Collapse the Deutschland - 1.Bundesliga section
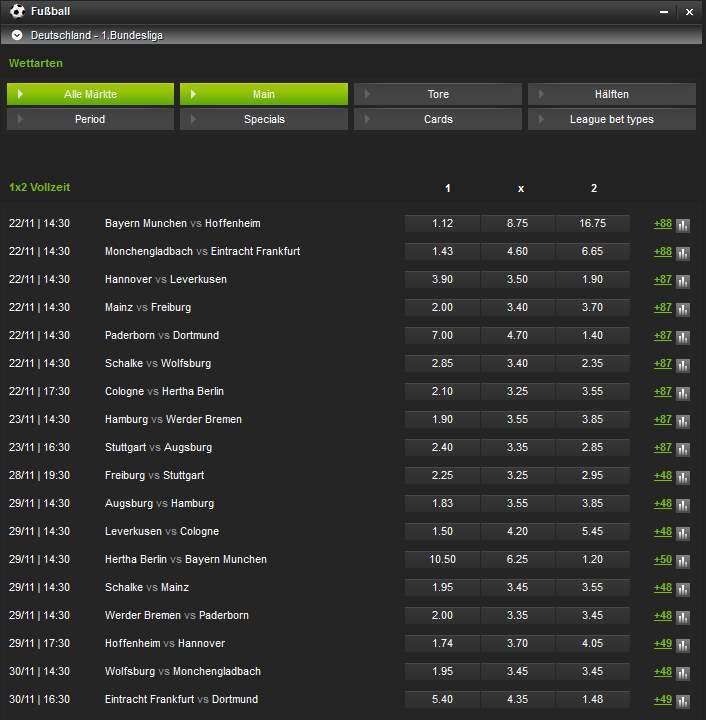This screenshot has height=720, width=706. click(17, 35)
